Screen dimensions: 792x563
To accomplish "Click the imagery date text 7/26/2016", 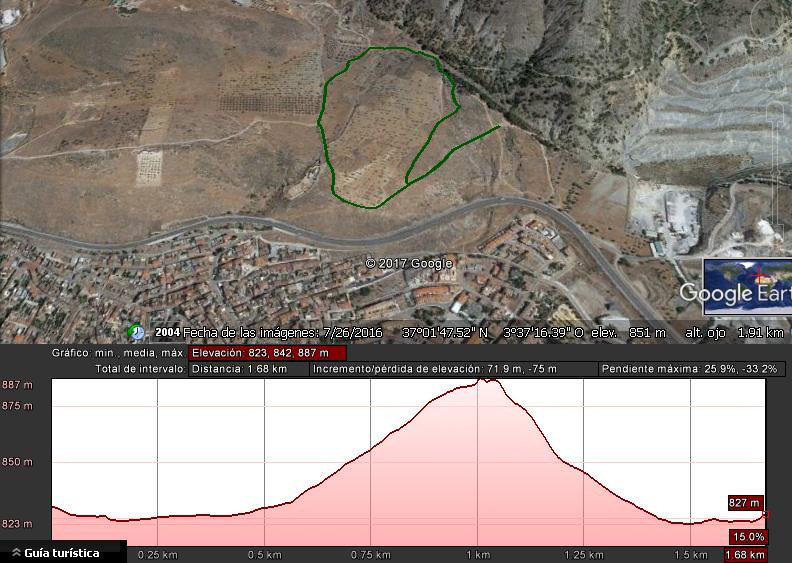I will 351,332.
